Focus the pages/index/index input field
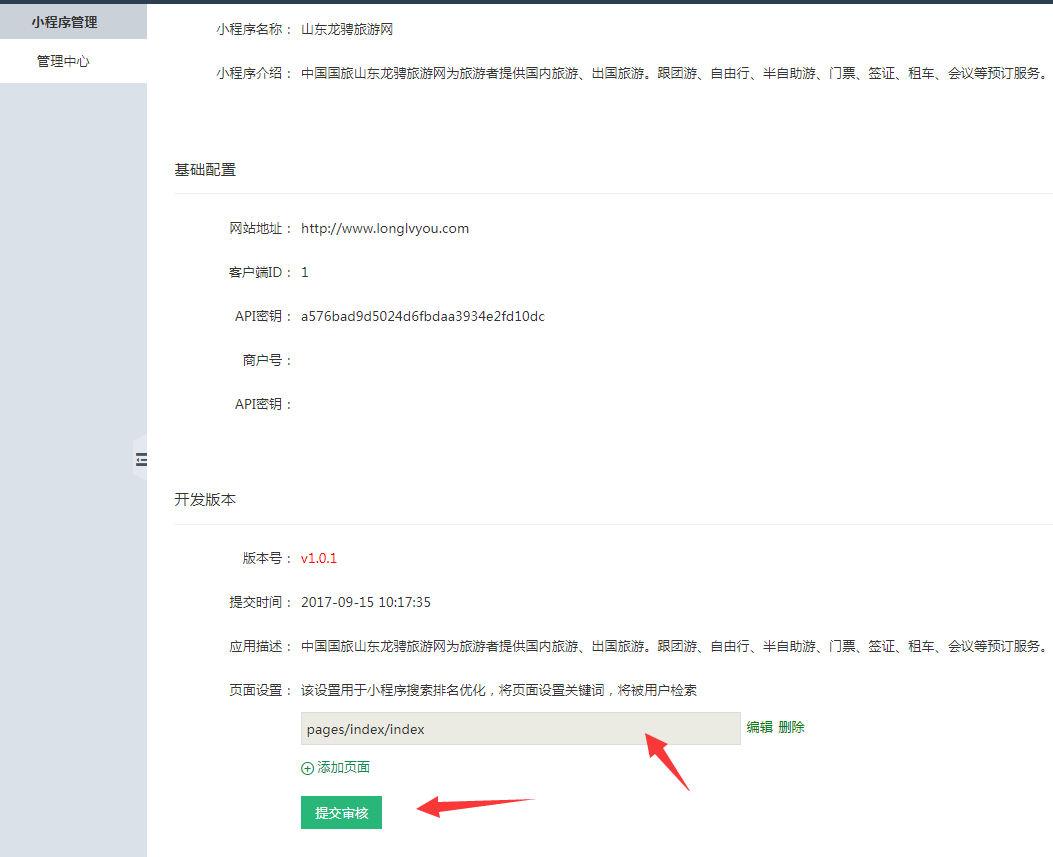Image resolution: width=1053 pixels, height=857 pixels. 520,729
